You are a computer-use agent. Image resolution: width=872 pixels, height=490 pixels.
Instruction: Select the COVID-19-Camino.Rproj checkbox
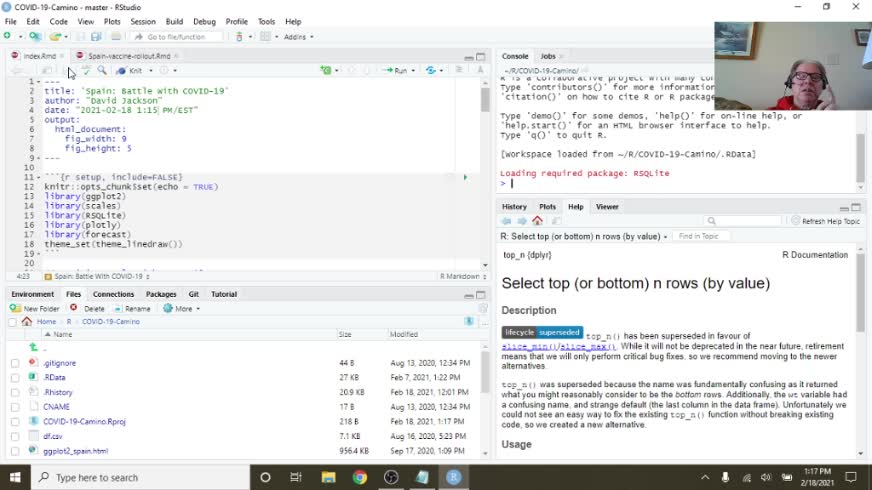point(15,422)
